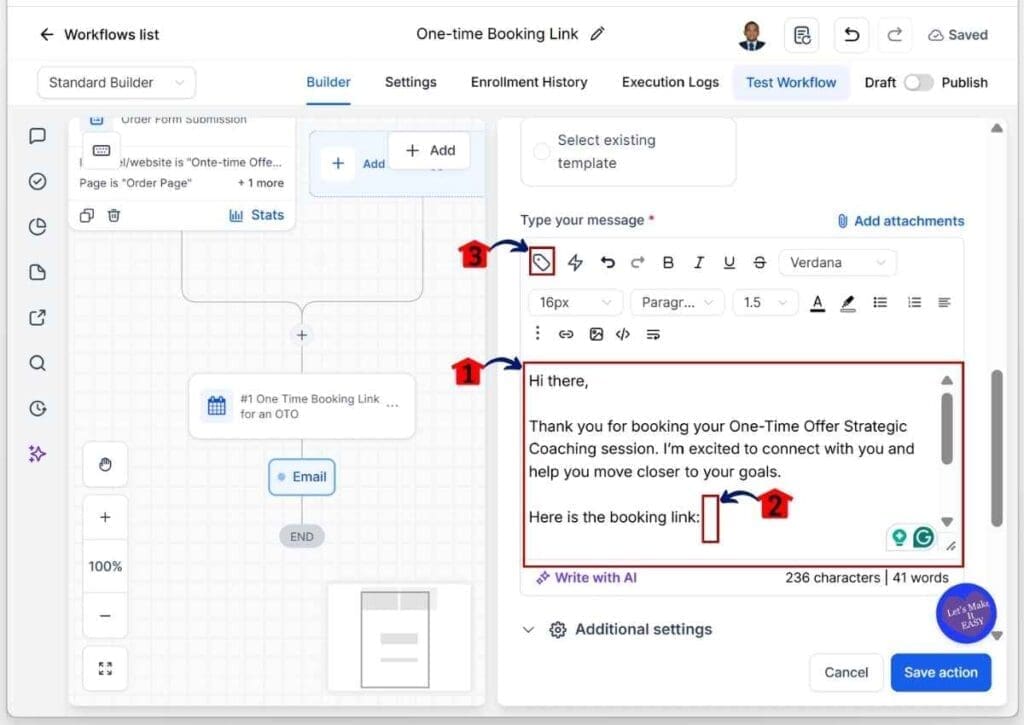Fit workflow canvas to screen
The image size is (1024, 725).
[x=105, y=668]
